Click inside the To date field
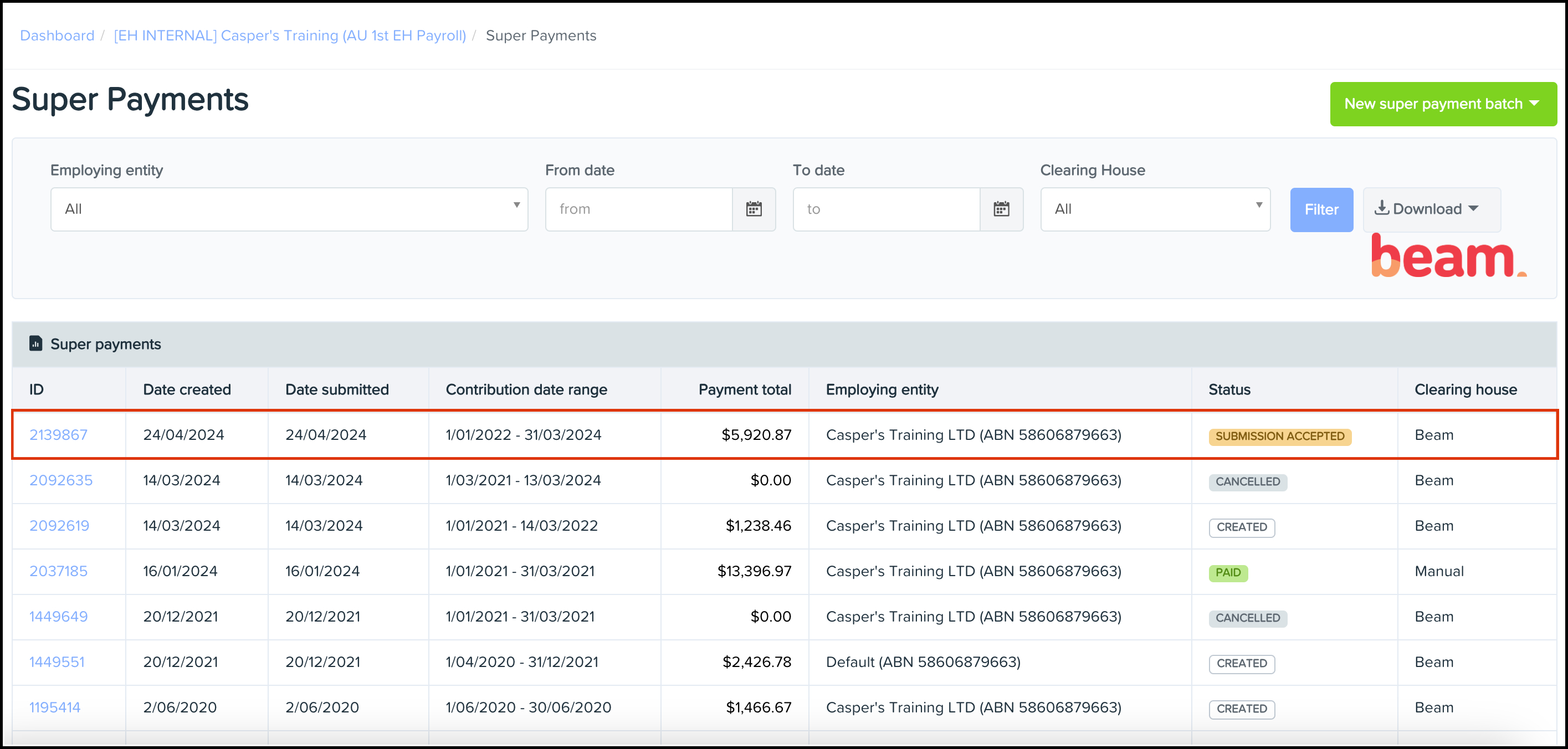1568x749 pixels. [885, 209]
